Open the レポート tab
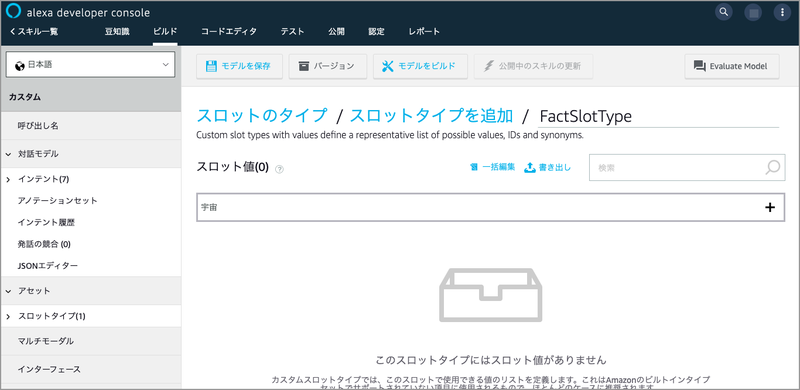 (x=424, y=32)
